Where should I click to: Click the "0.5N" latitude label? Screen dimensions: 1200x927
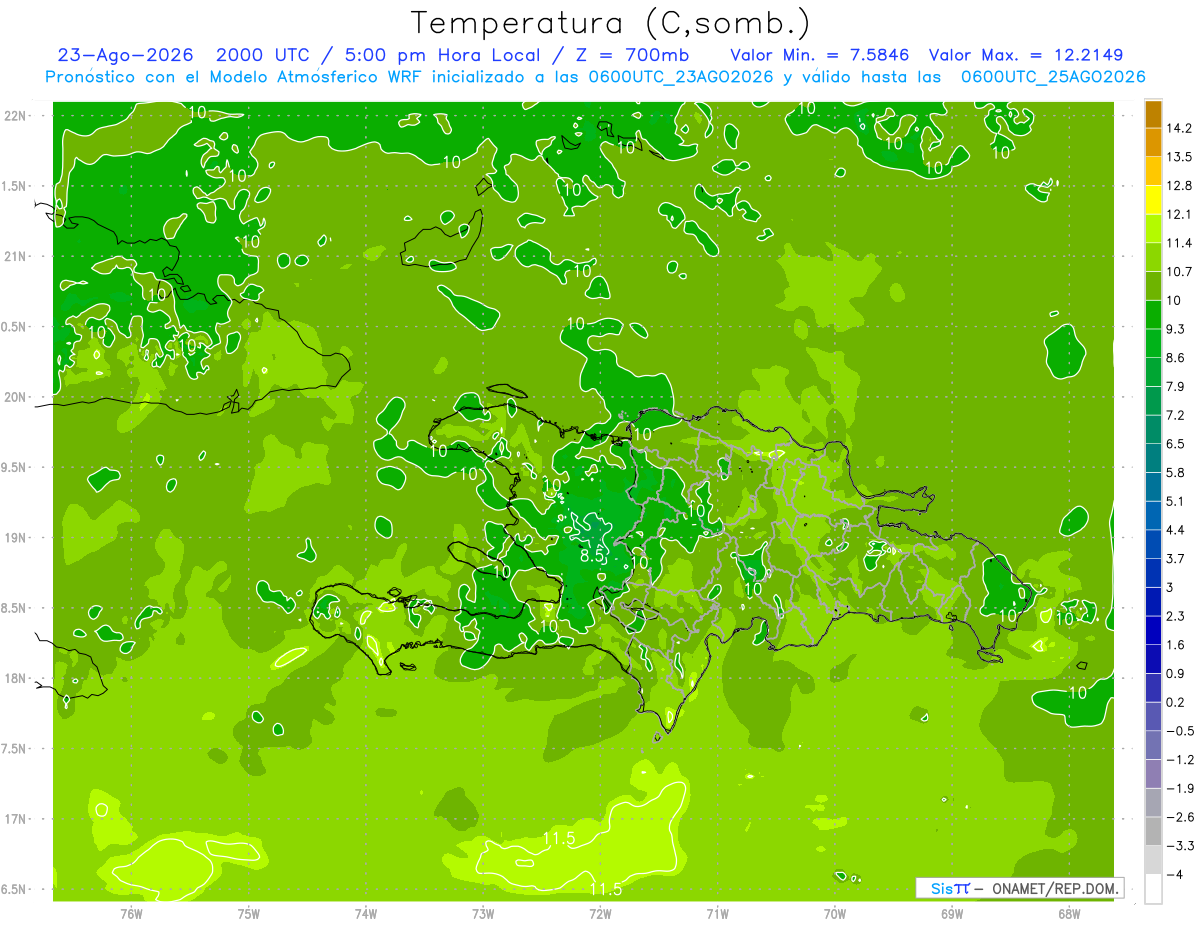coord(15,327)
